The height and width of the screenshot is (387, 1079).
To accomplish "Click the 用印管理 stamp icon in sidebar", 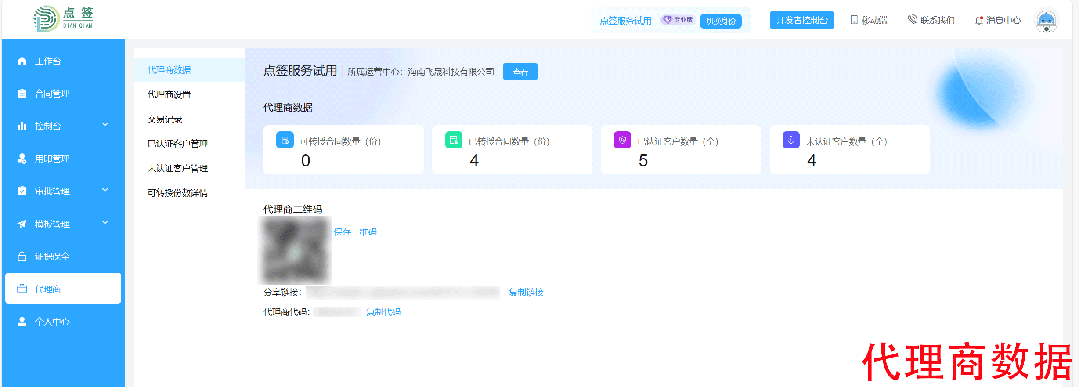I will (x=22, y=158).
